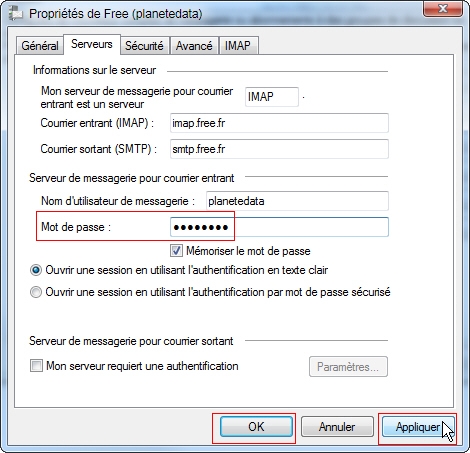470x453 pixels.
Task: Open the Sécurité tab
Action: pyautogui.click(x=144, y=46)
